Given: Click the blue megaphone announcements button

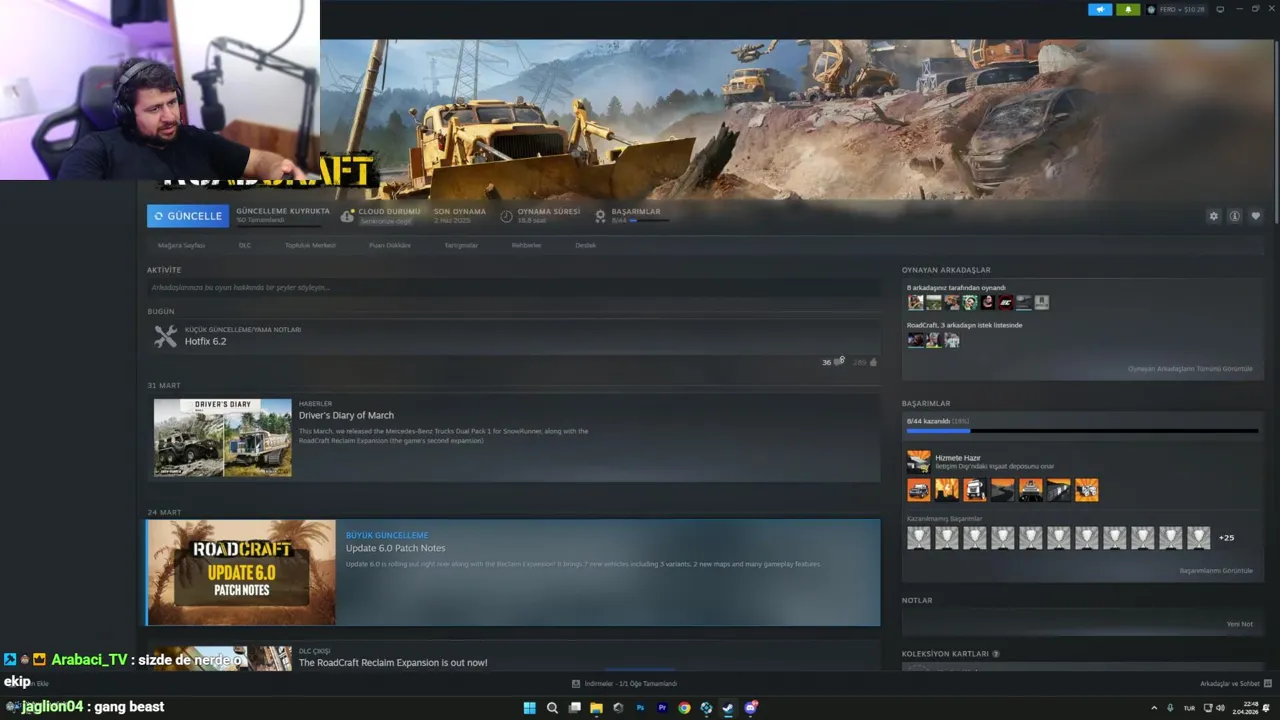Looking at the screenshot, I should pyautogui.click(x=1100, y=9).
